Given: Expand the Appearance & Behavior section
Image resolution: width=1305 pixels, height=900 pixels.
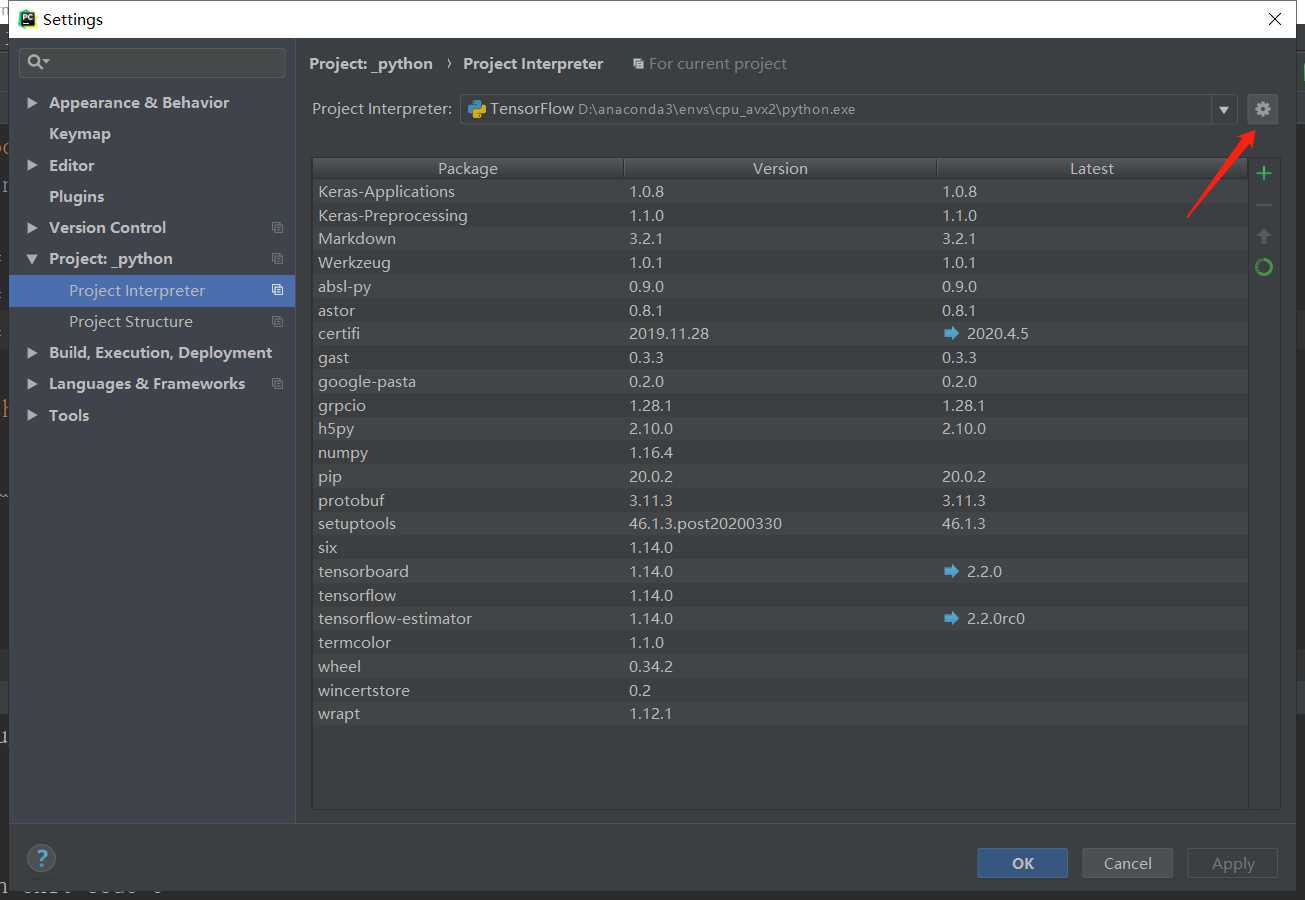Looking at the screenshot, I should (33, 103).
